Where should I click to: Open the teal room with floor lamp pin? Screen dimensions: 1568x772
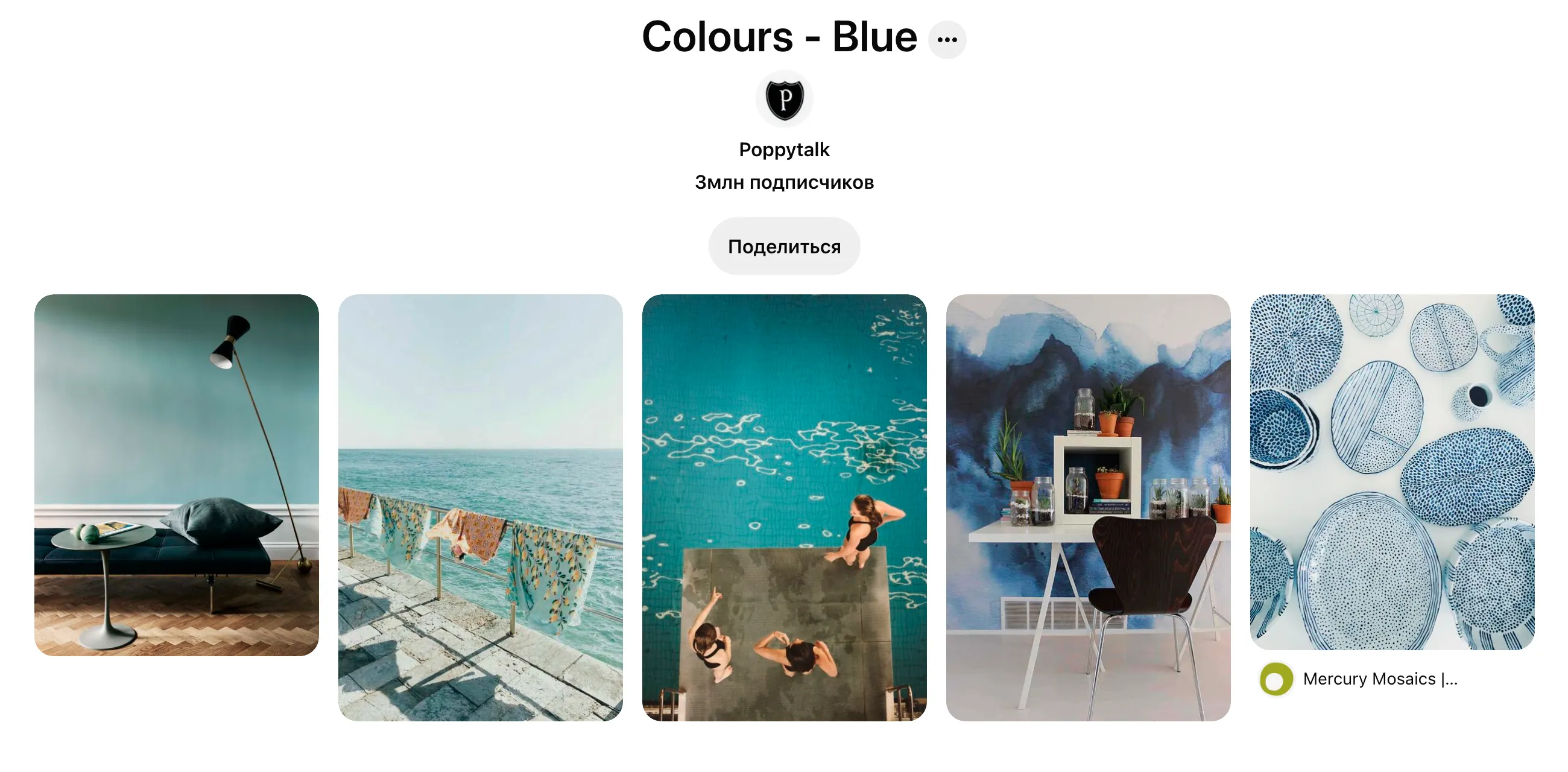(177, 475)
